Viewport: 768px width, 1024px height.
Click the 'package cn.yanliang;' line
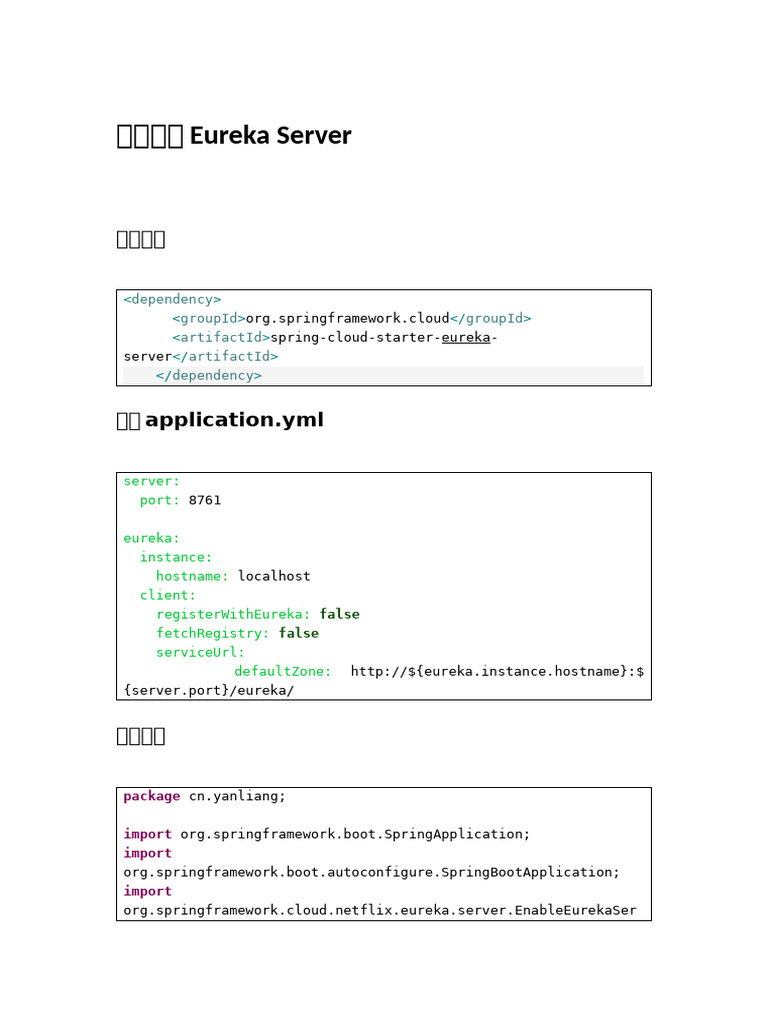pos(204,796)
